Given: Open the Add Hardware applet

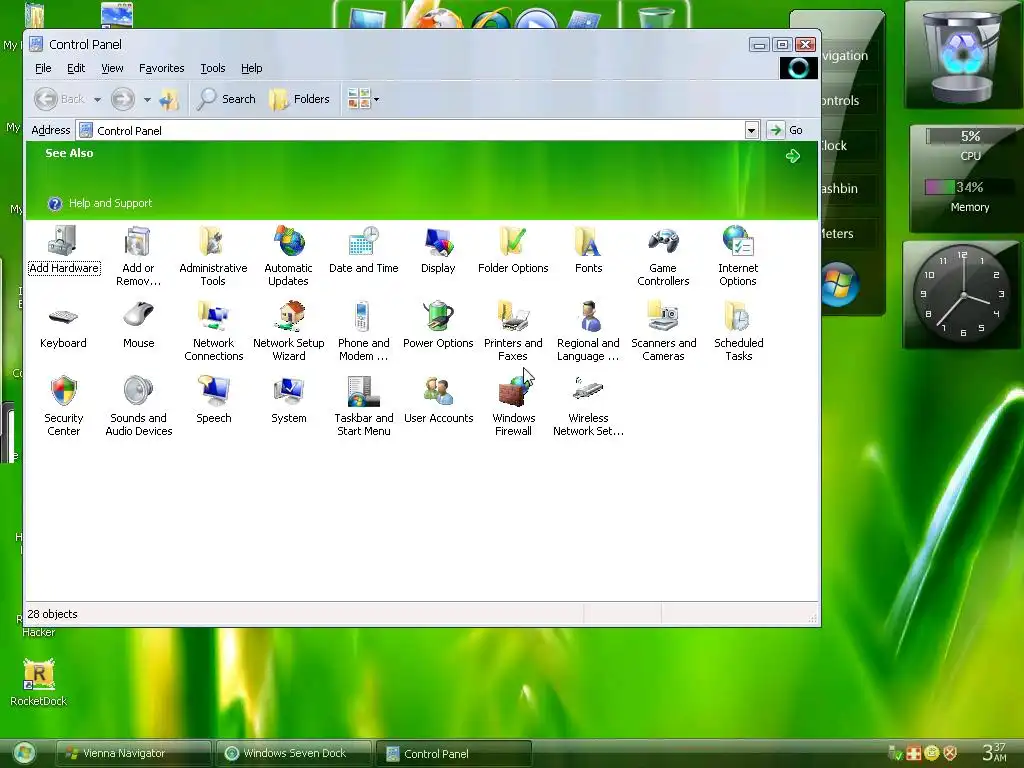Looking at the screenshot, I should pos(63,249).
